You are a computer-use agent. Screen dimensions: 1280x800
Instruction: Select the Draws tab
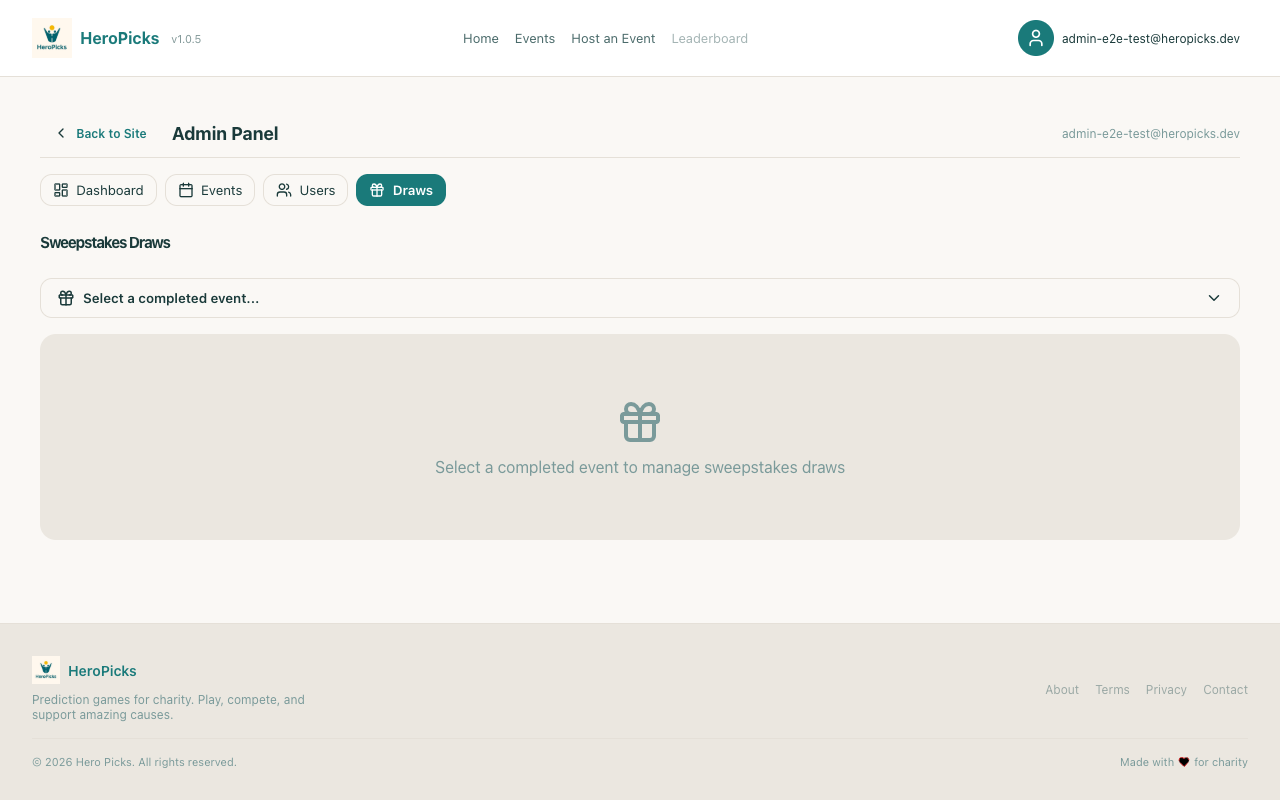[401, 190]
